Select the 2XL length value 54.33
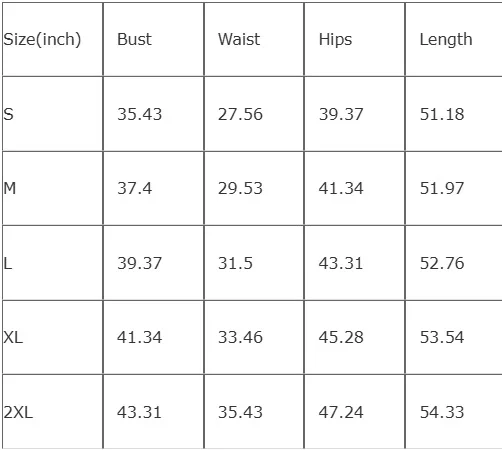Viewport: 502px width, 450px height. click(x=442, y=412)
